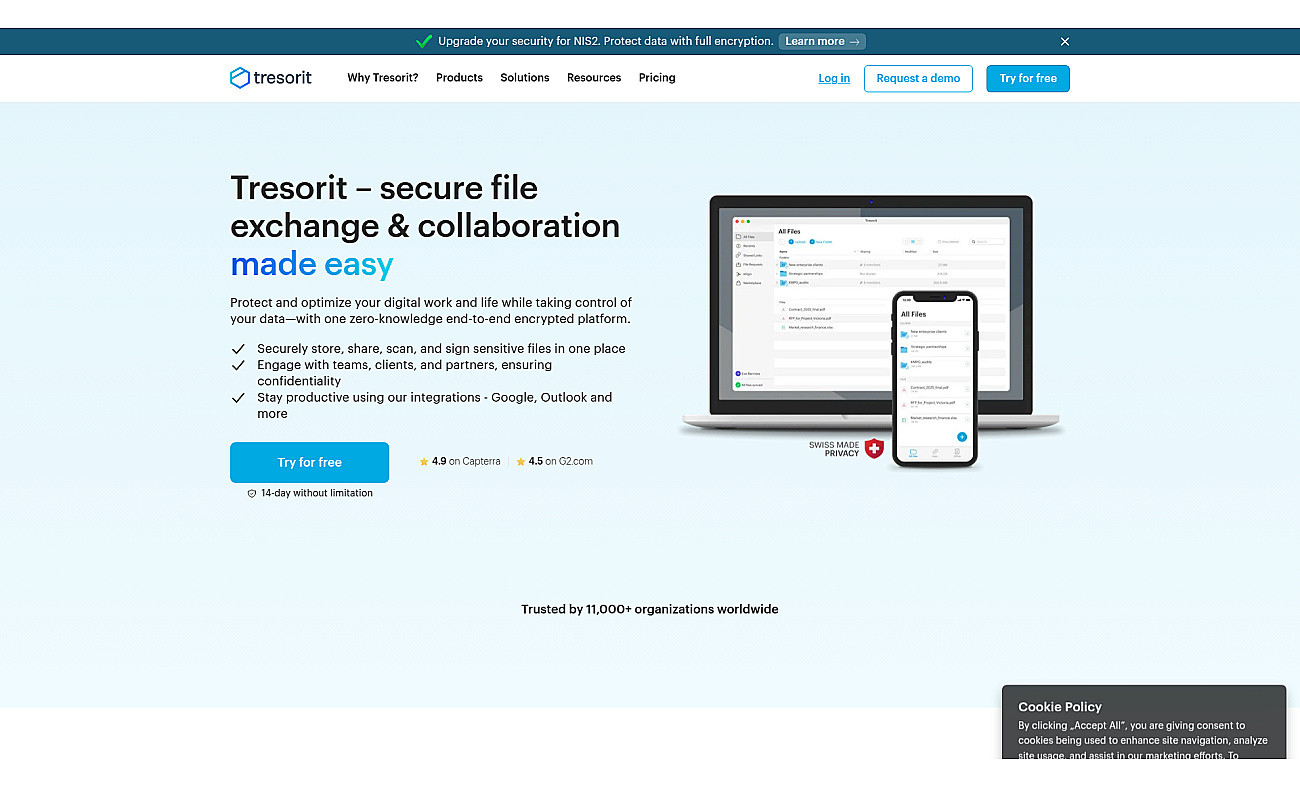Viewport: 1300px width, 788px height.
Task: Dismiss the NIS2 announcement banner
Action: tap(1065, 42)
